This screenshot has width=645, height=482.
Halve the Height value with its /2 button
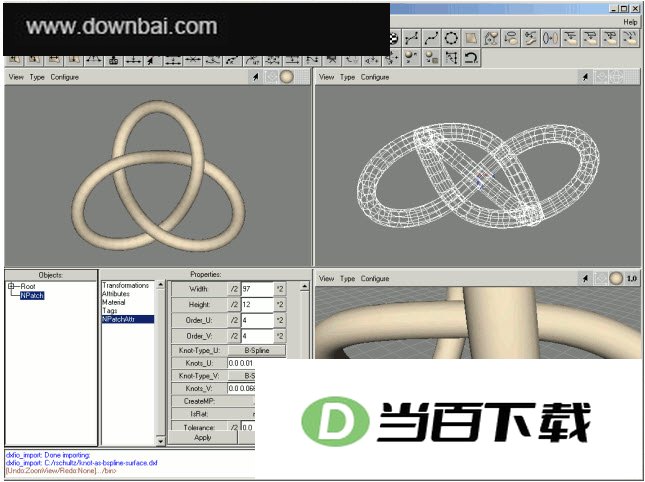(234, 305)
